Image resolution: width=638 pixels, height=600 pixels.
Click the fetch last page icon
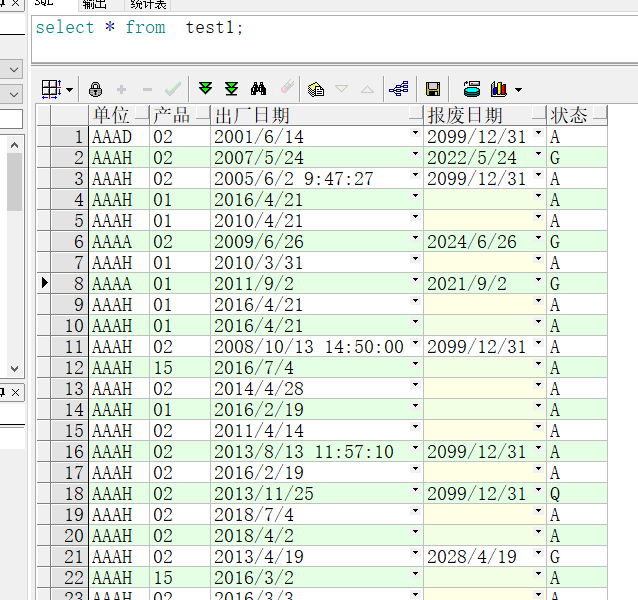[x=232, y=89]
